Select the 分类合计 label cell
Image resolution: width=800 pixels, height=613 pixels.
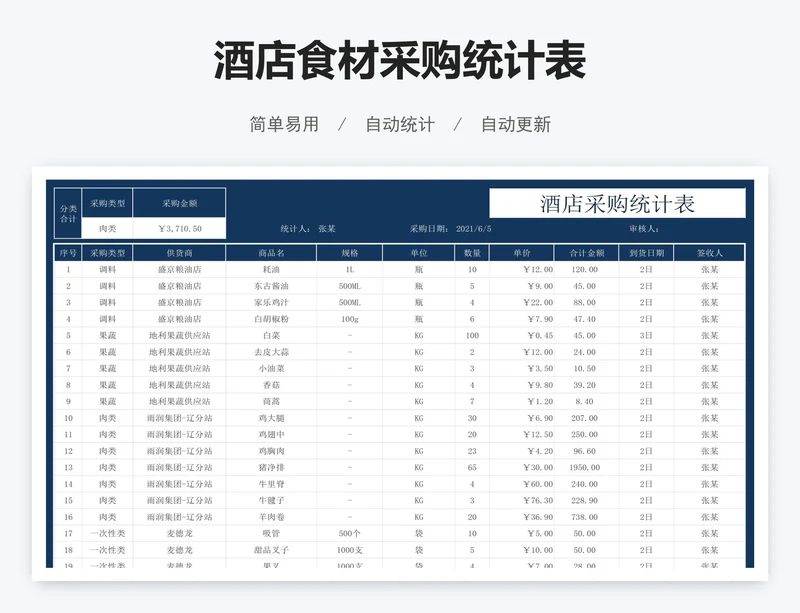pos(68,213)
